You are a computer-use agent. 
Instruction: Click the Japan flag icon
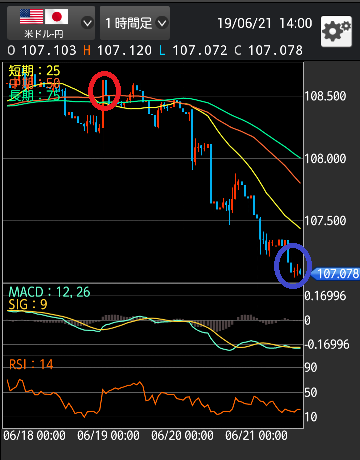(x=57, y=17)
